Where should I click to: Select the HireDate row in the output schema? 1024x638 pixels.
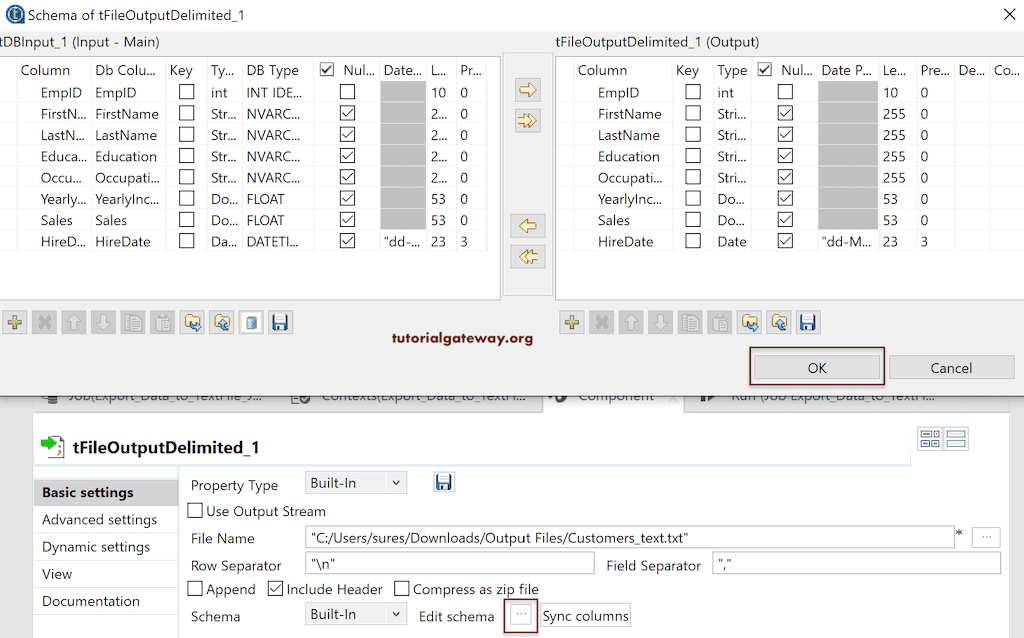pos(625,241)
